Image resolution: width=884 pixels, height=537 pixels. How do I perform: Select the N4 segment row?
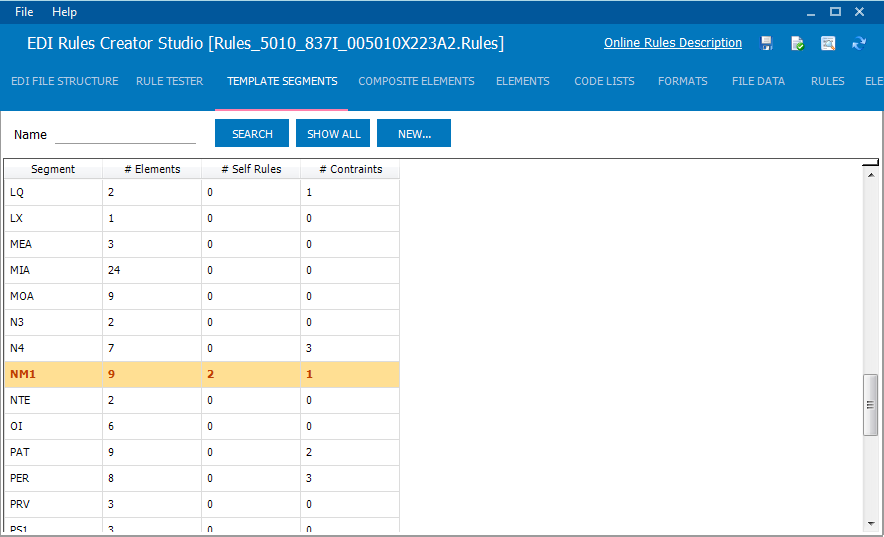click(x=202, y=348)
